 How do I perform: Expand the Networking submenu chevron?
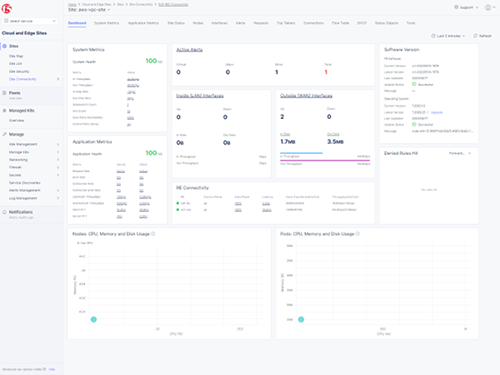(x=58, y=160)
